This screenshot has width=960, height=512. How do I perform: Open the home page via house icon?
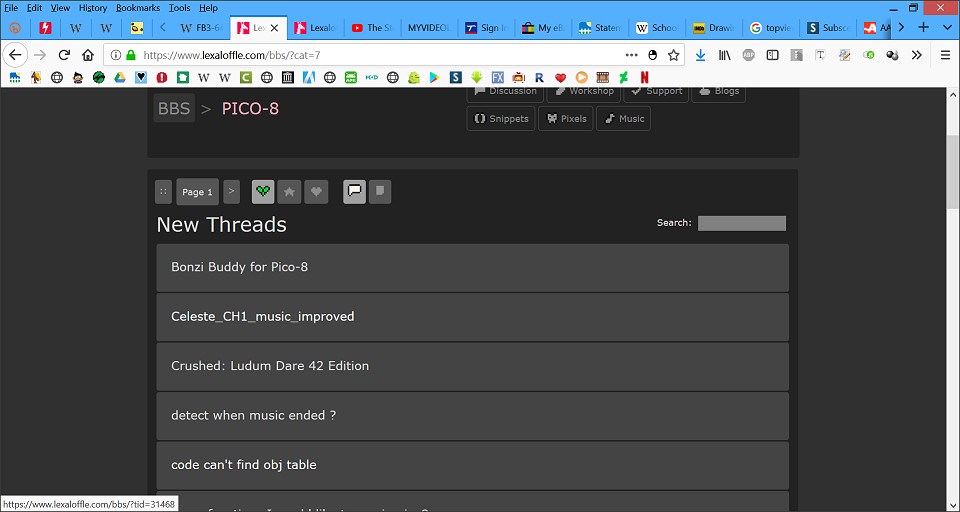point(88,55)
